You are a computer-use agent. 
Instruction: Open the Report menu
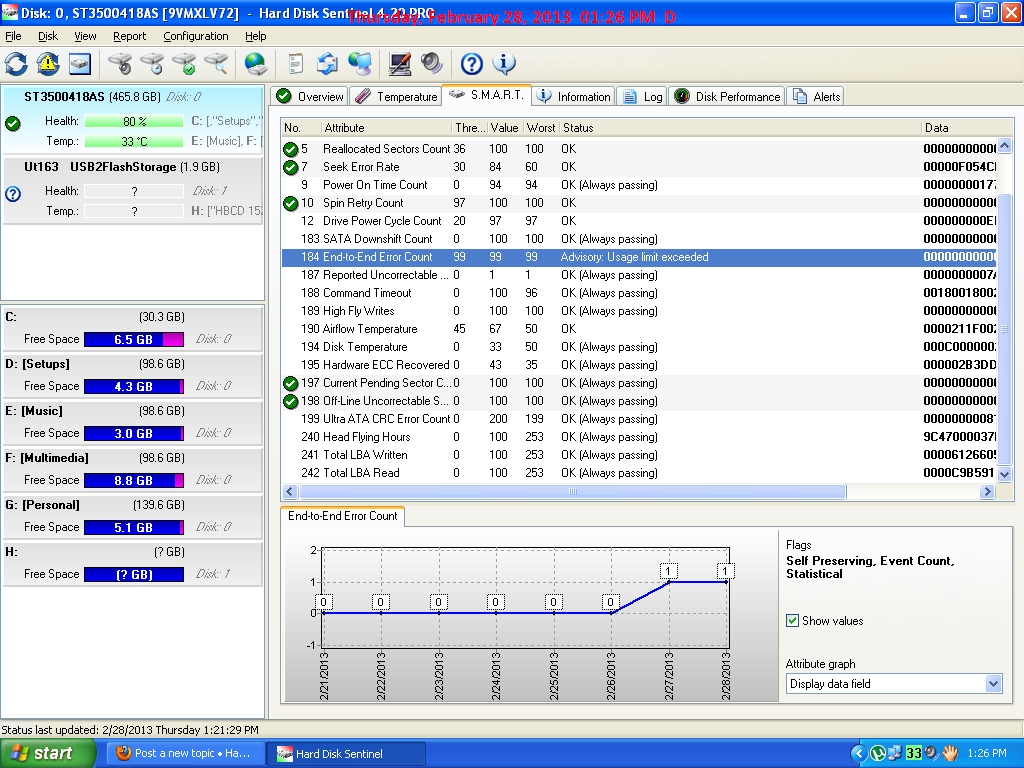click(129, 36)
